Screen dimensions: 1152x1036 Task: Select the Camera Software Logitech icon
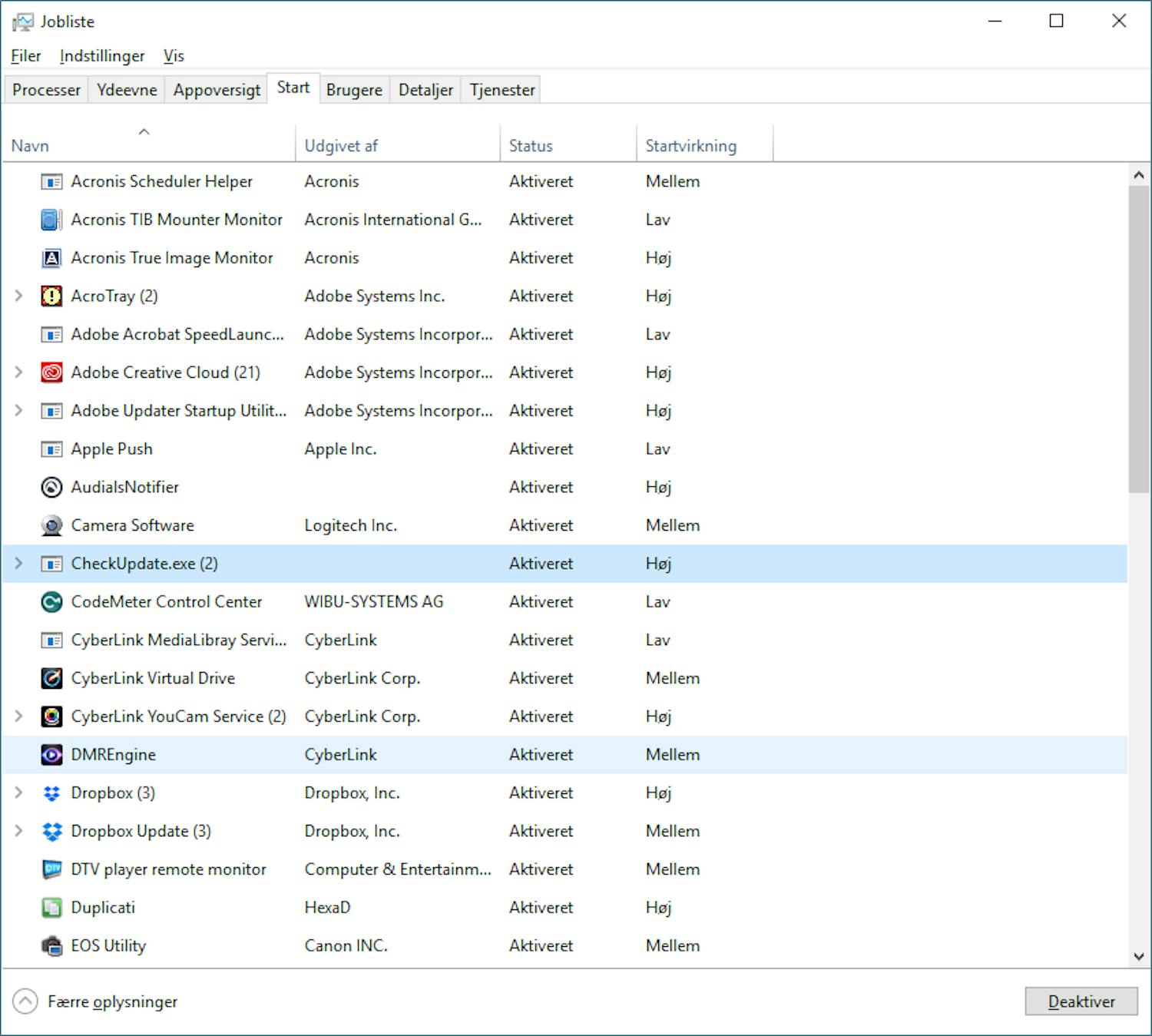point(51,525)
